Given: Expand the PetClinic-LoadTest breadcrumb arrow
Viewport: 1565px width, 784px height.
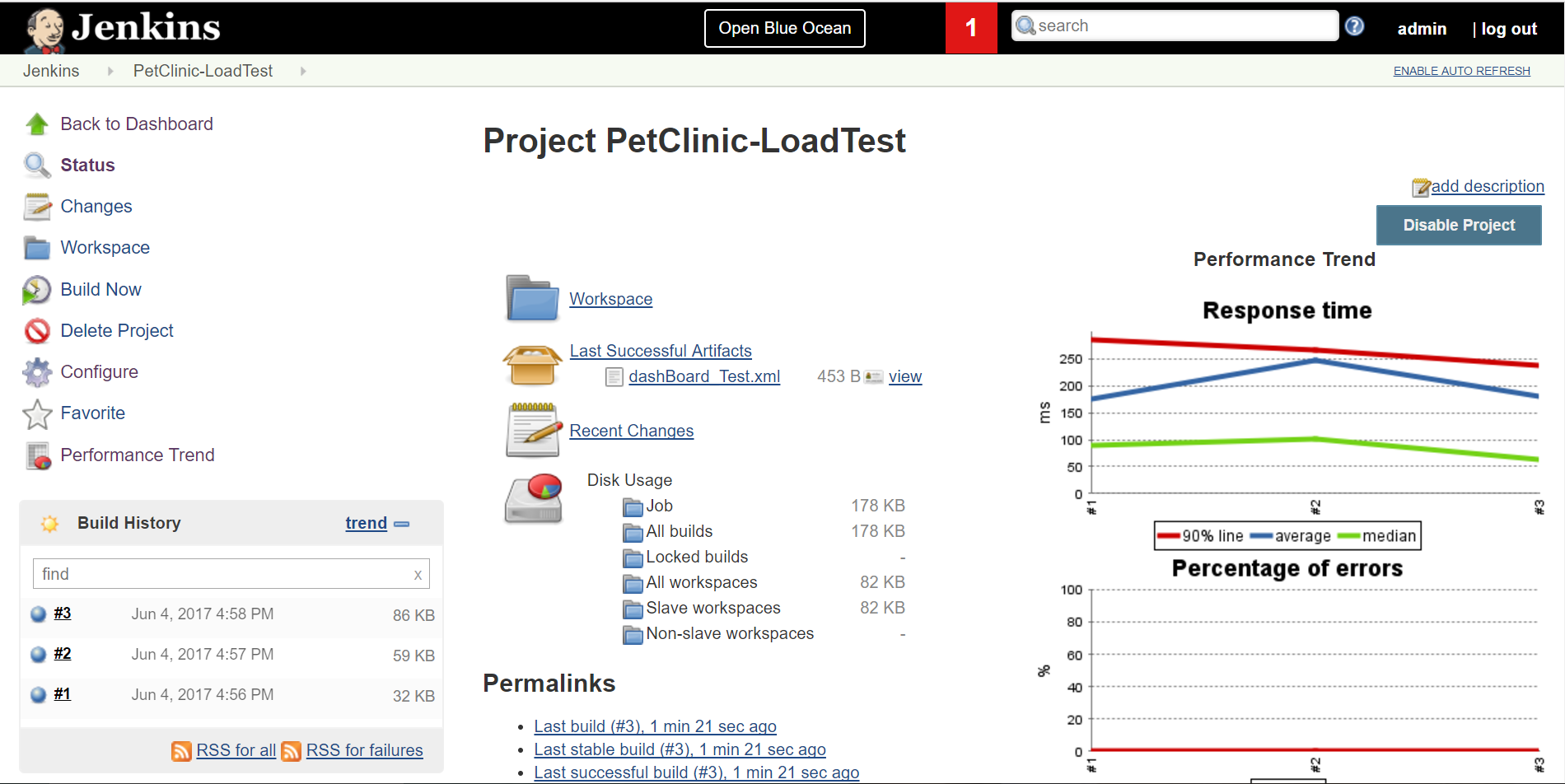Looking at the screenshot, I should point(303,72).
